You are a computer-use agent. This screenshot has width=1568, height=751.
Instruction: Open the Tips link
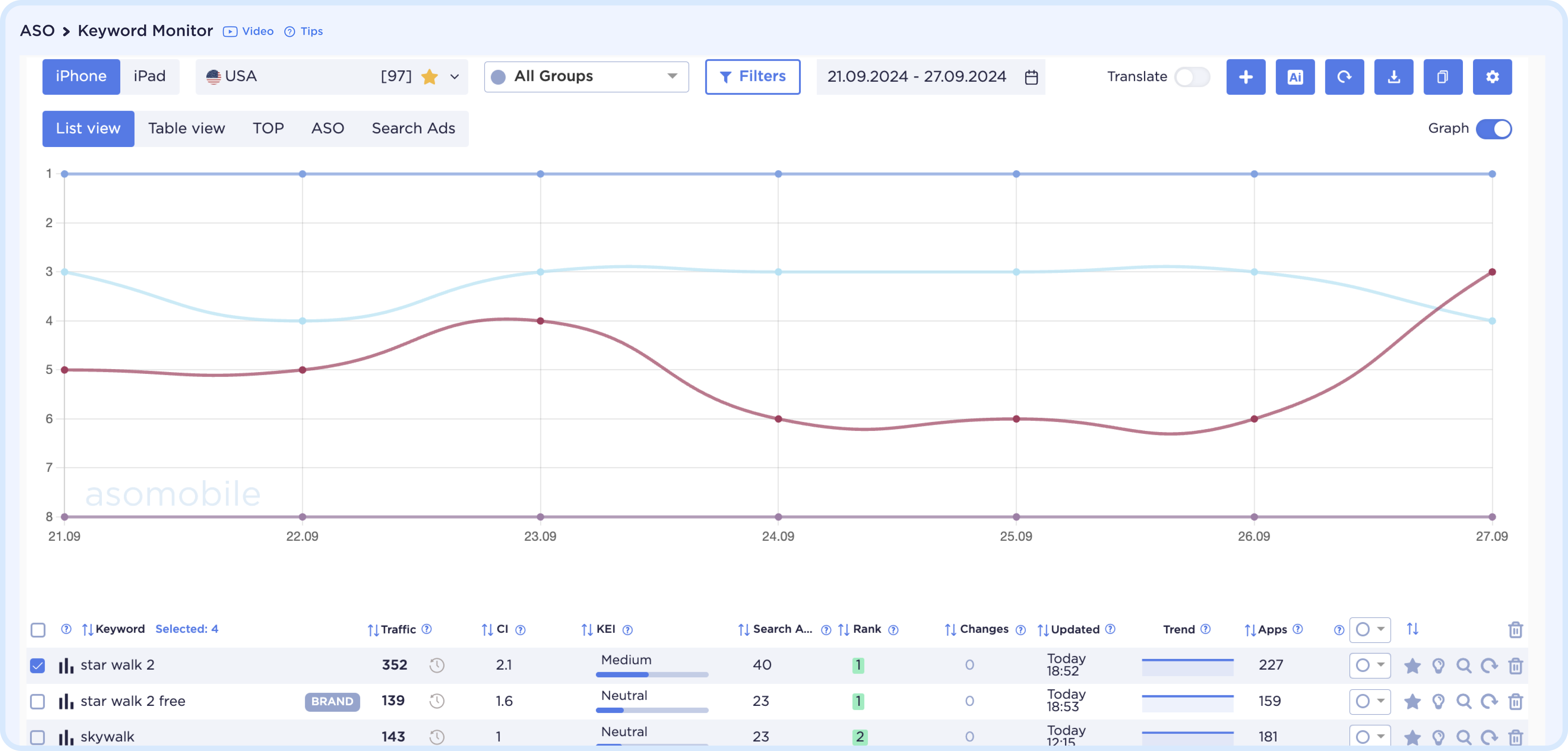tap(304, 31)
